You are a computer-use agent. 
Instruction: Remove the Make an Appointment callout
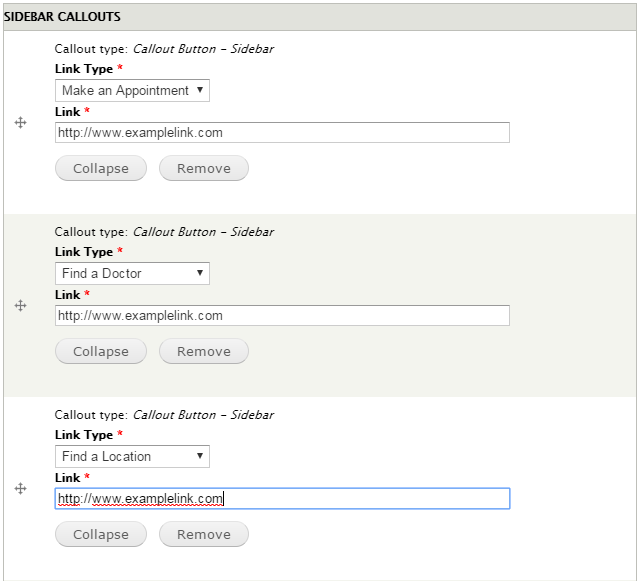click(204, 168)
